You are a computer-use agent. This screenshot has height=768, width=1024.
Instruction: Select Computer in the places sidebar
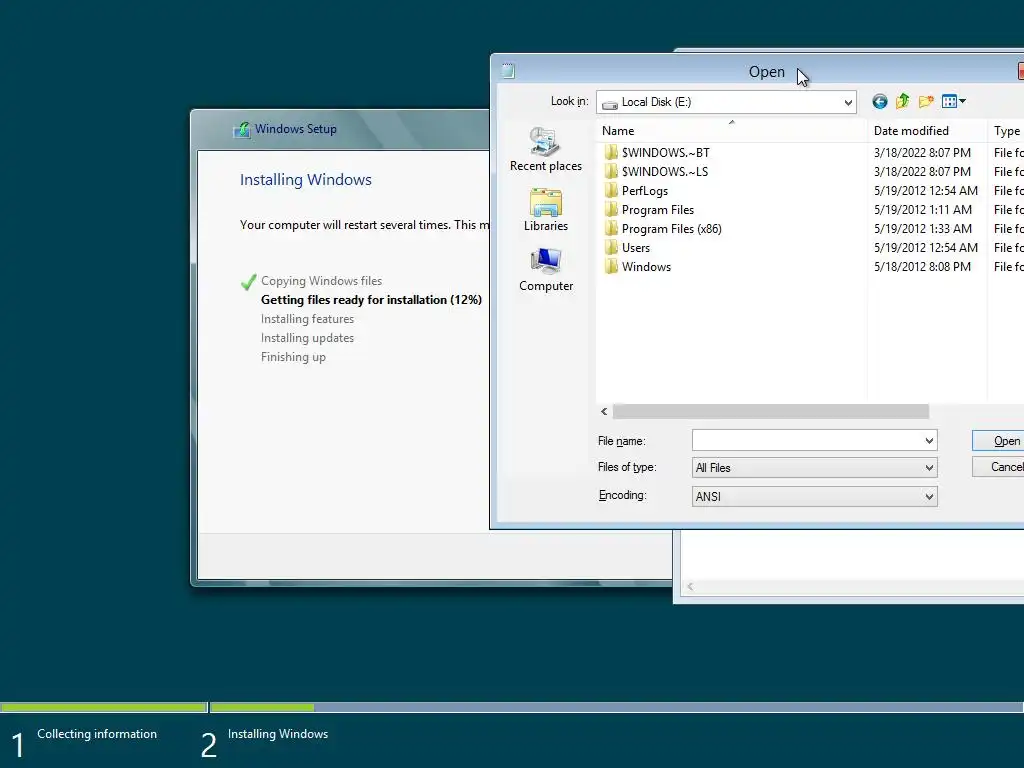546,270
